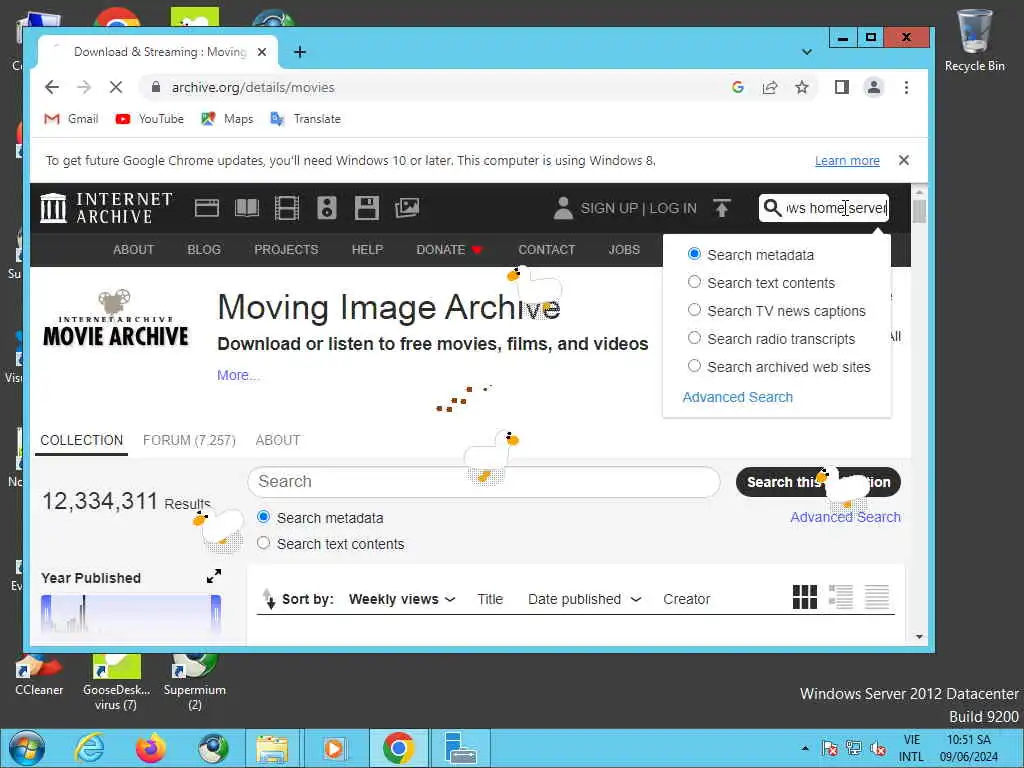Switch to the collection ABOUT tab
Image resolution: width=1024 pixels, height=768 pixels.
point(278,441)
